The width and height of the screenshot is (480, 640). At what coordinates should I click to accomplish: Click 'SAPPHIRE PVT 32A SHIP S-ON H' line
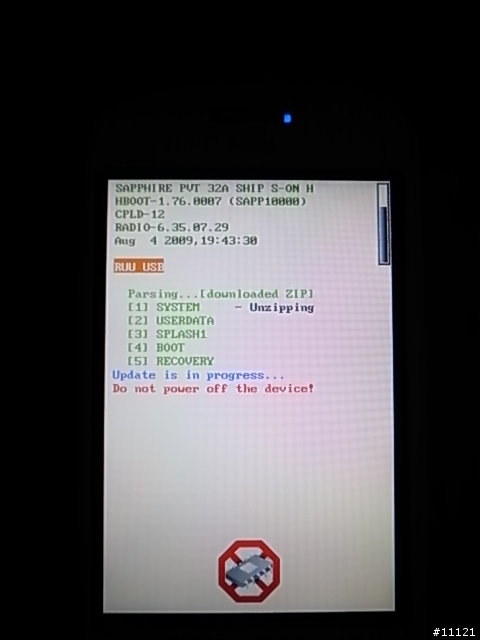click(214, 188)
